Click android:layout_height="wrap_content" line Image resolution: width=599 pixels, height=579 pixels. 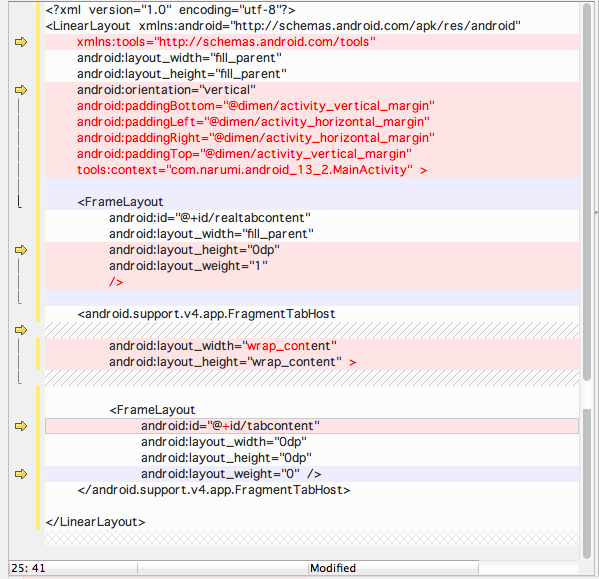pyautogui.click(x=233, y=362)
